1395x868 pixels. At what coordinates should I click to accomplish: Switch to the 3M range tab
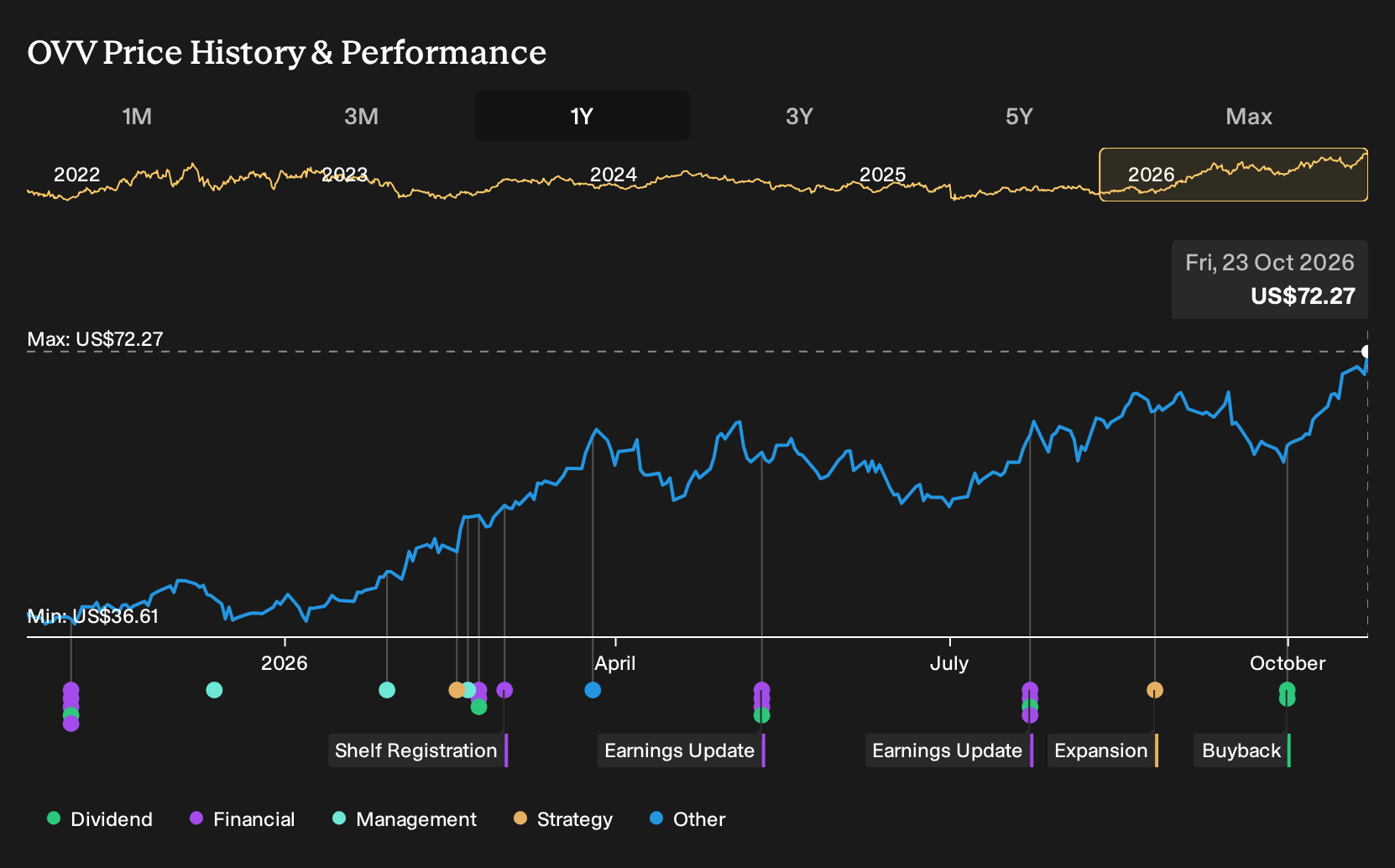[x=361, y=116]
